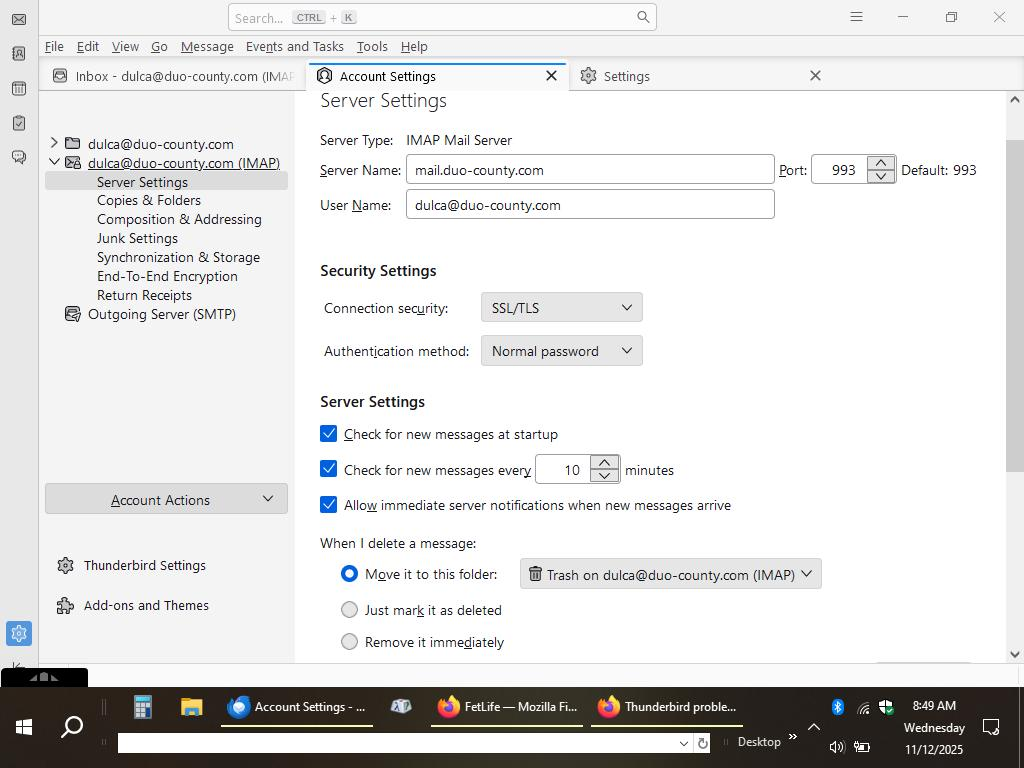Uncheck Check for new messages at startup
This screenshot has width=1024, height=768.
coord(329,434)
